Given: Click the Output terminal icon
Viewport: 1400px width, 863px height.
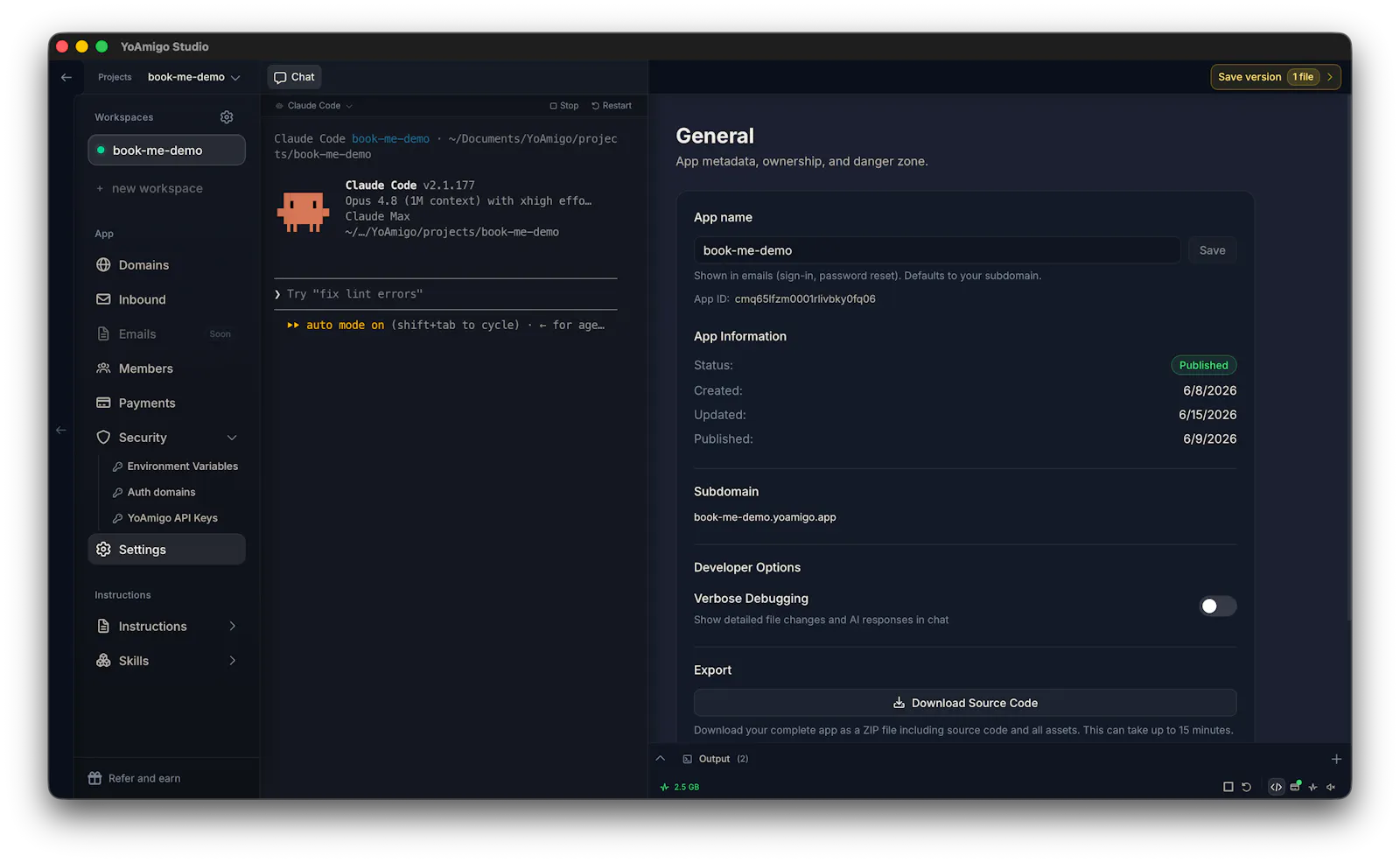Looking at the screenshot, I should (687, 759).
